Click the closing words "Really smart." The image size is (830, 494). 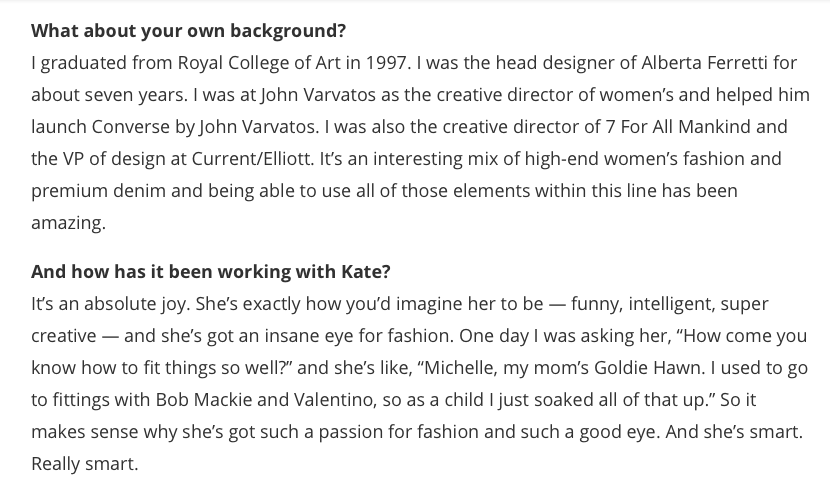[x=85, y=464]
